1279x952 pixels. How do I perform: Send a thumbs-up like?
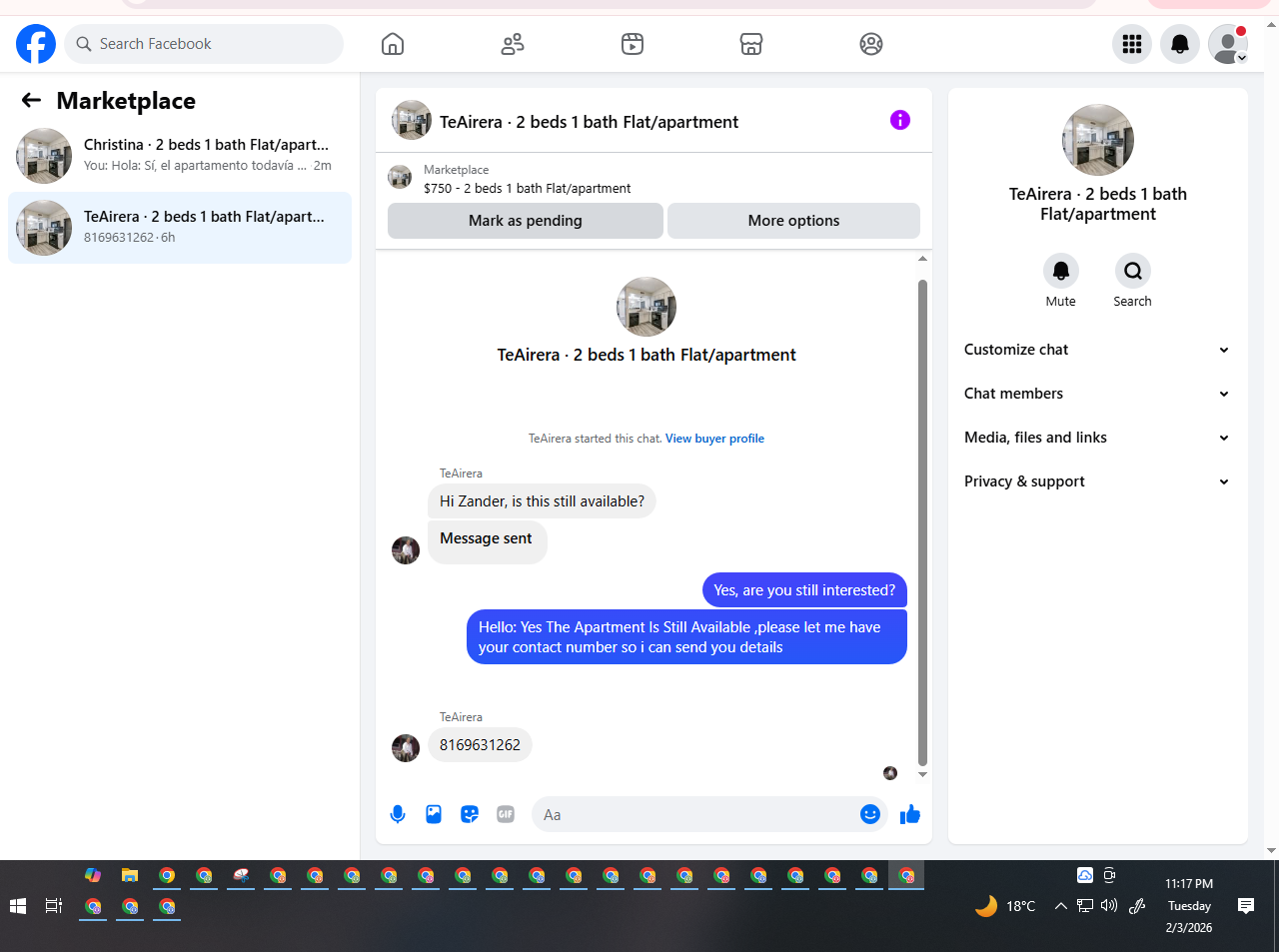pyautogui.click(x=909, y=814)
